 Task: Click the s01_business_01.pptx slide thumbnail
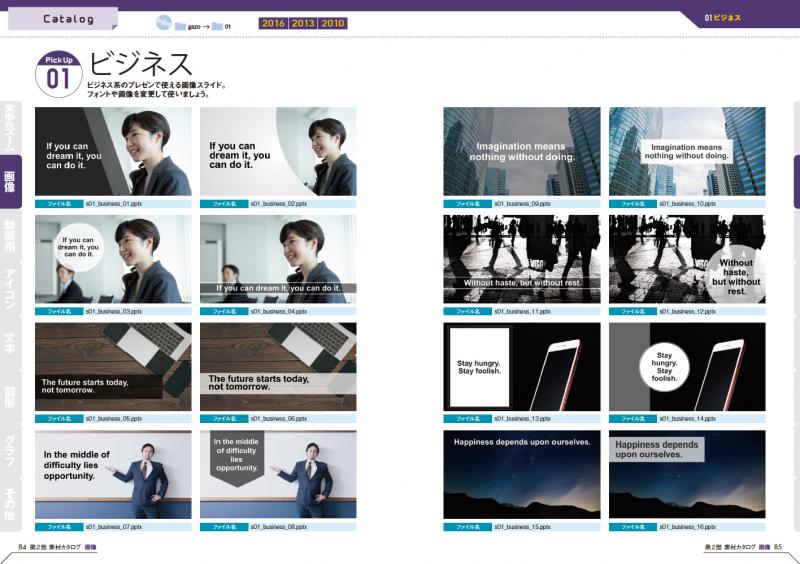pos(113,151)
